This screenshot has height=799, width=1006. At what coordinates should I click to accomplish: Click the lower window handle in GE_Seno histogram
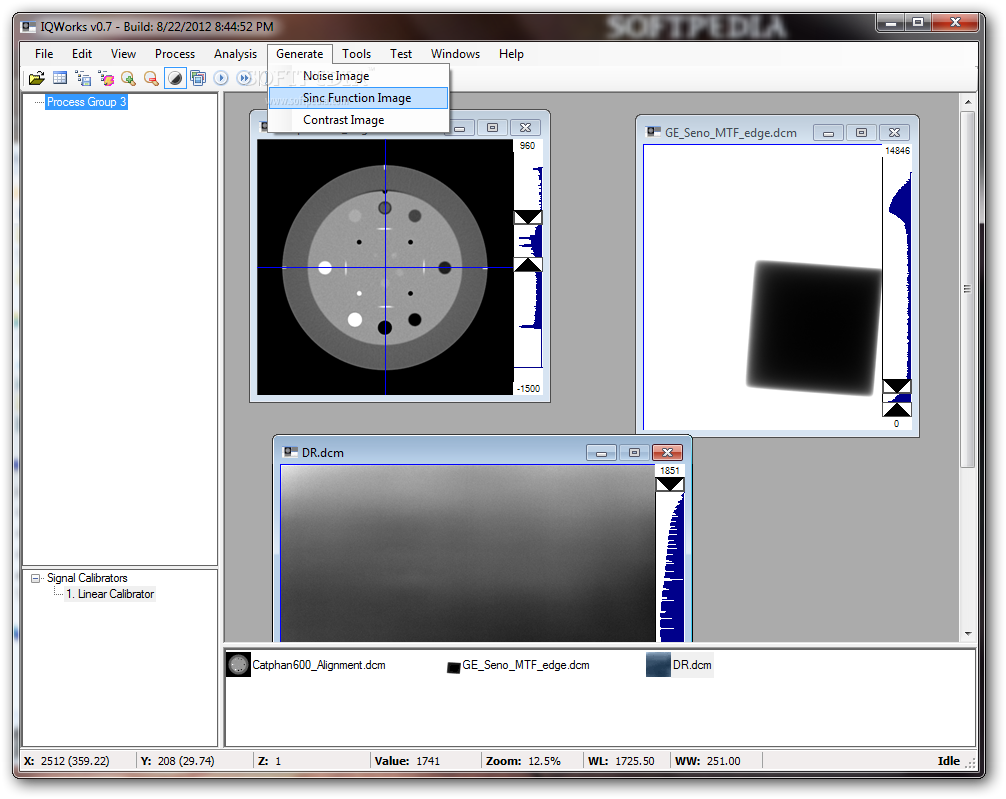[x=896, y=409]
